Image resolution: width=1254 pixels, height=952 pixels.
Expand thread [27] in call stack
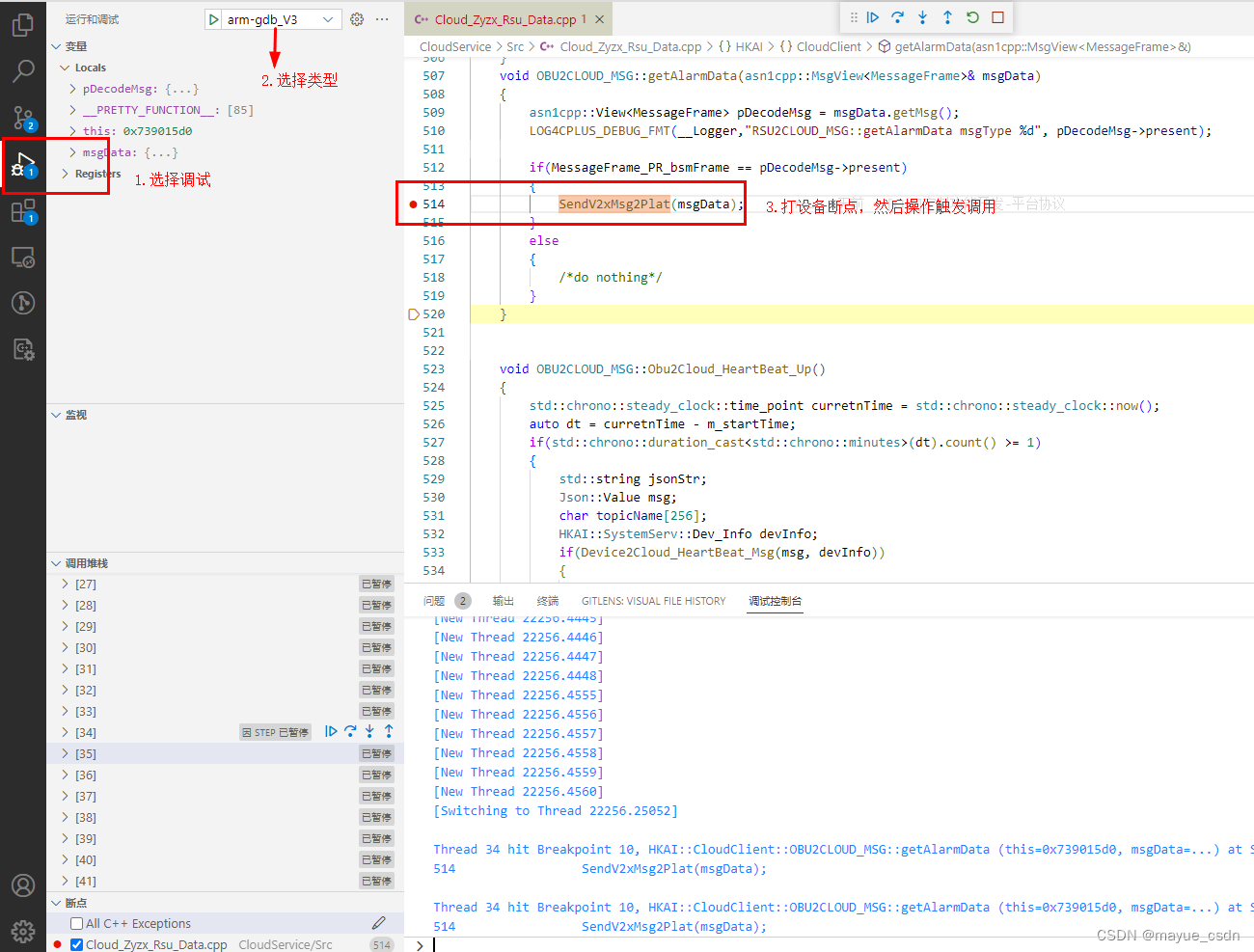click(x=65, y=584)
